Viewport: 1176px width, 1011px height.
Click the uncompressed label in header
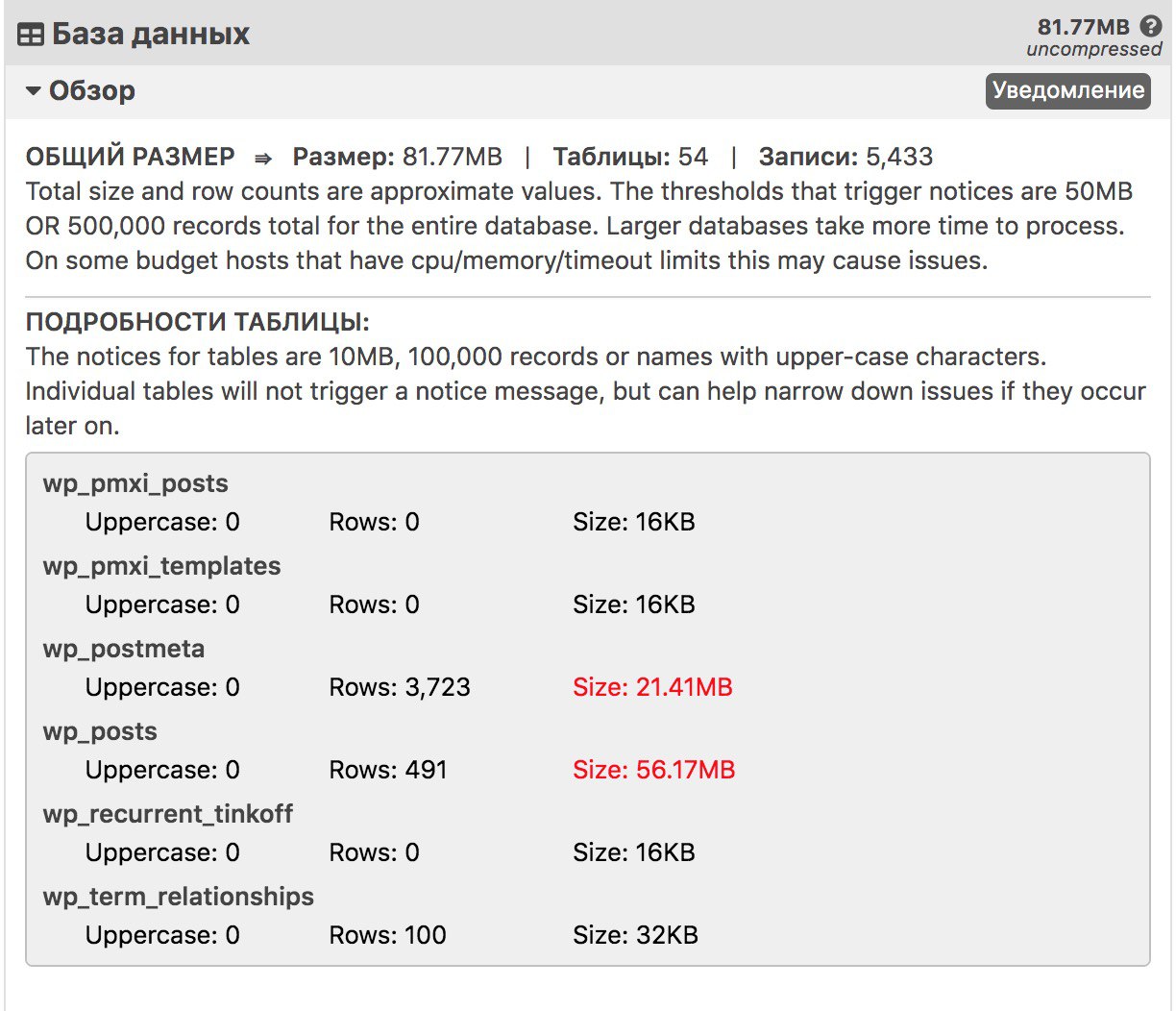[1093, 49]
